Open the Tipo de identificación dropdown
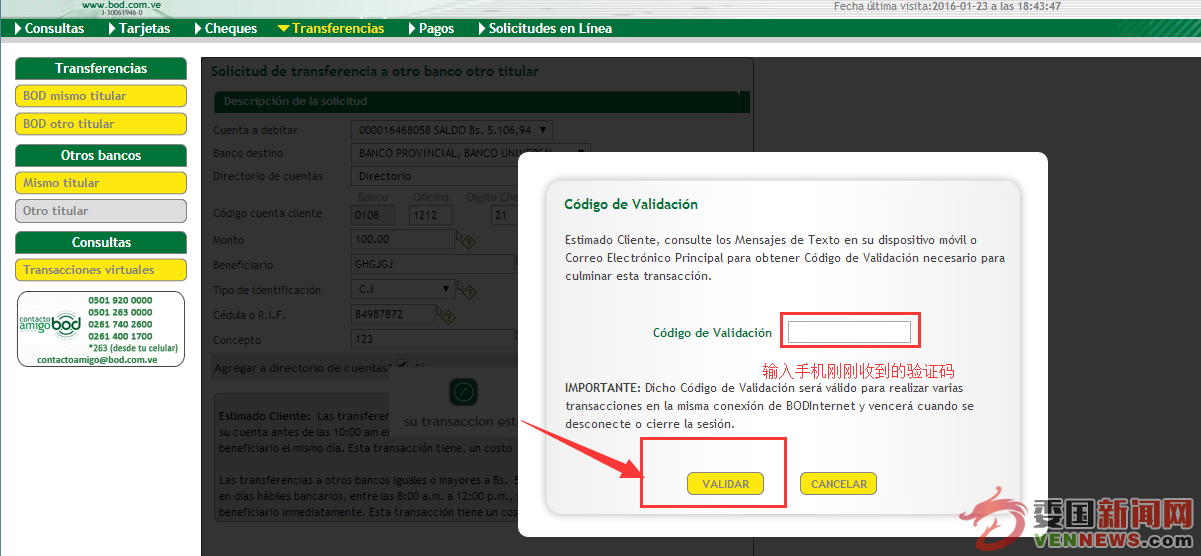 tap(404, 290)
